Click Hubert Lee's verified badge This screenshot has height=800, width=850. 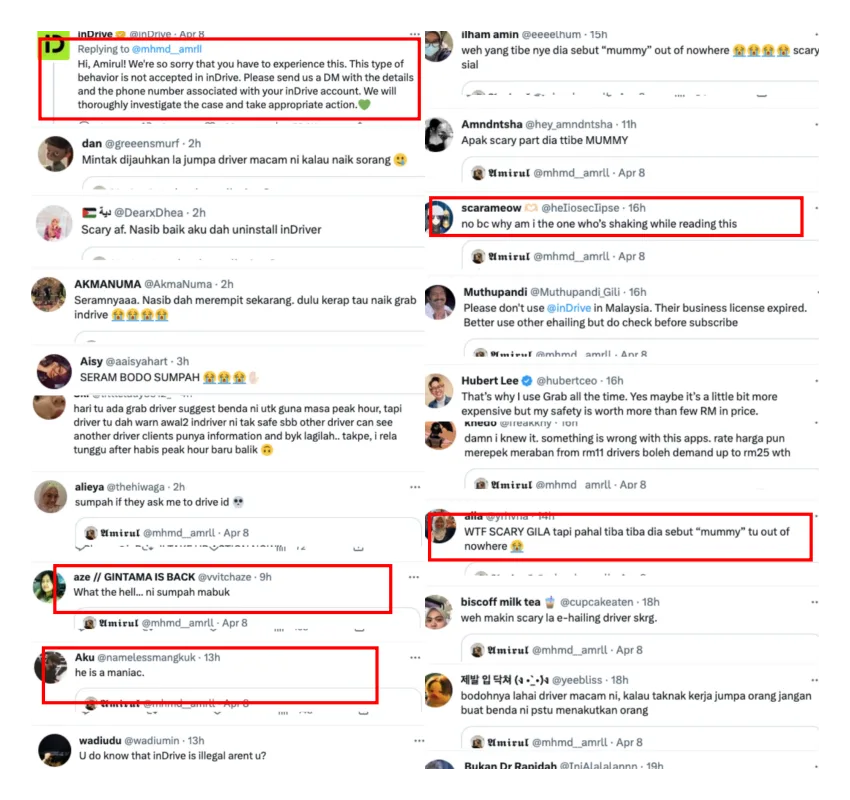[x=526, y=380]
